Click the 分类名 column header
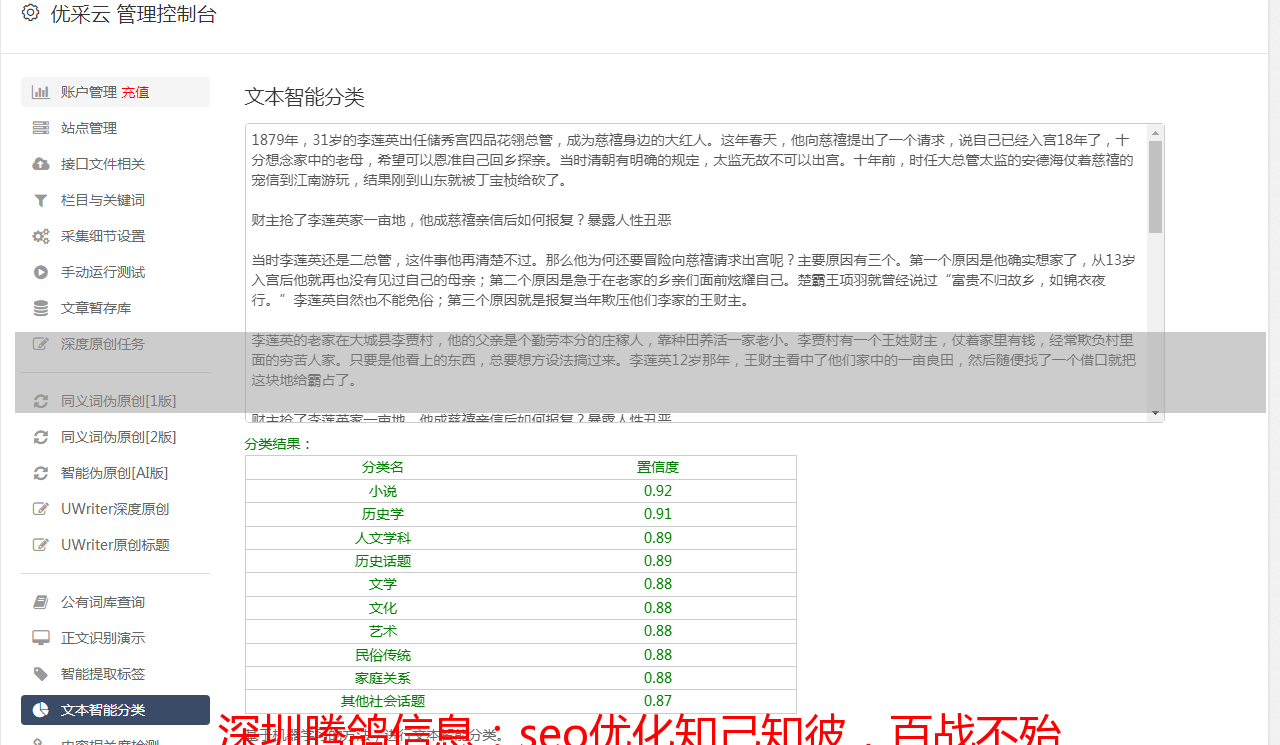The height and width of the screenshot is (745, 1280). (x=383, y=467)
